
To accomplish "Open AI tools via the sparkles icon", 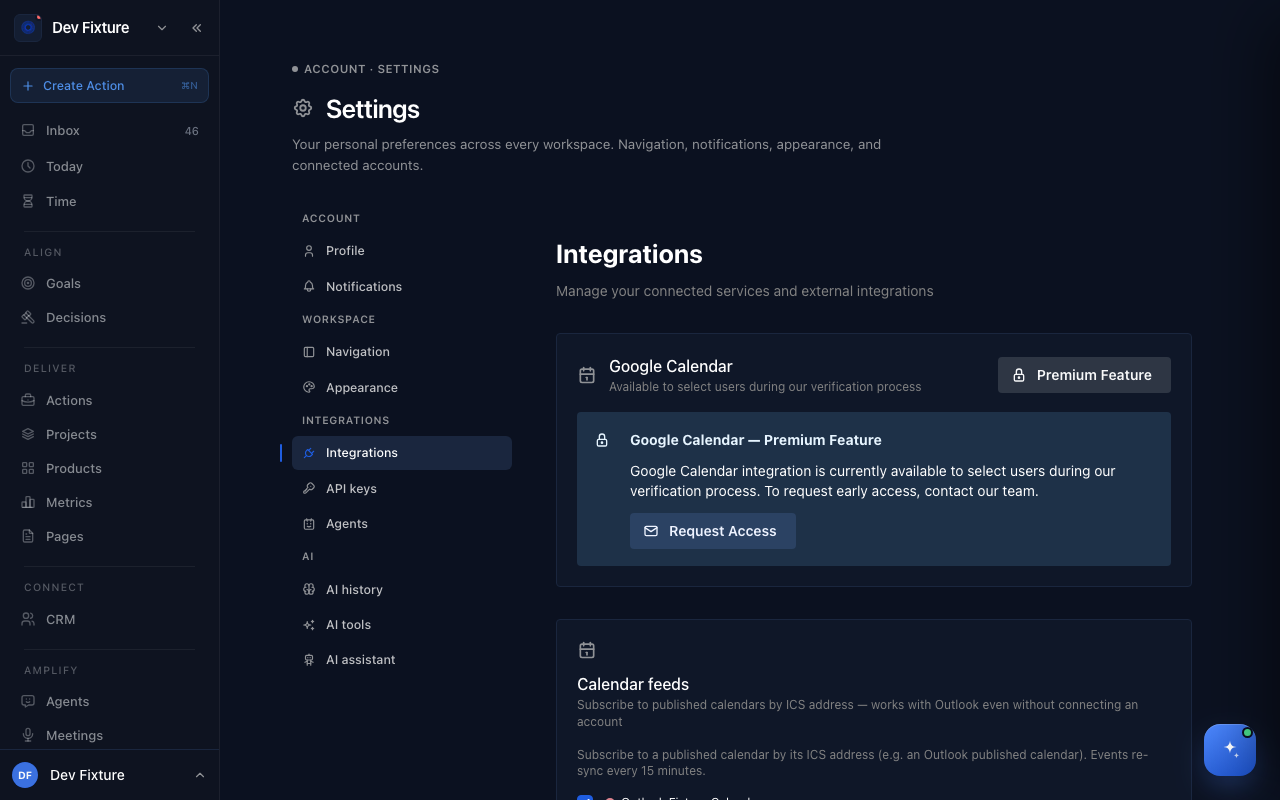I will [x=309, y=624].
